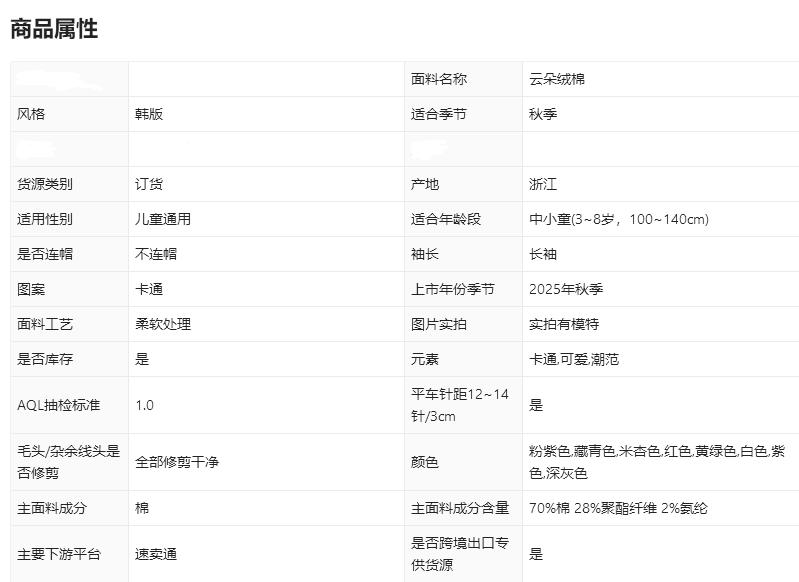Select the 实拍有模特 photo value
The image size is (799, 582).
(x=564, y=324)
